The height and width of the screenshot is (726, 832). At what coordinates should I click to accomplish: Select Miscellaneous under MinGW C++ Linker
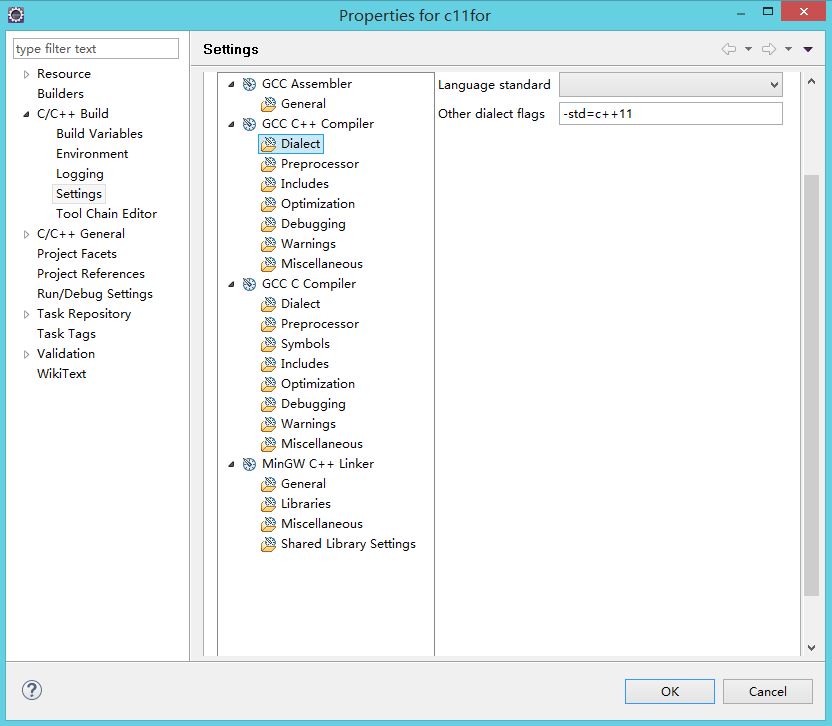[x=322, y=524]
